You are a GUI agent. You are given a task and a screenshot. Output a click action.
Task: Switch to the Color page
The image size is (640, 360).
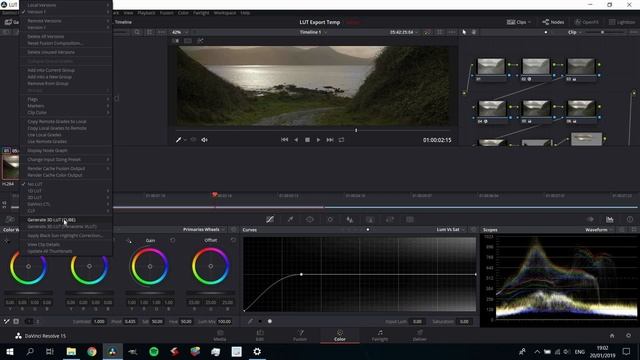pos(340,336)
